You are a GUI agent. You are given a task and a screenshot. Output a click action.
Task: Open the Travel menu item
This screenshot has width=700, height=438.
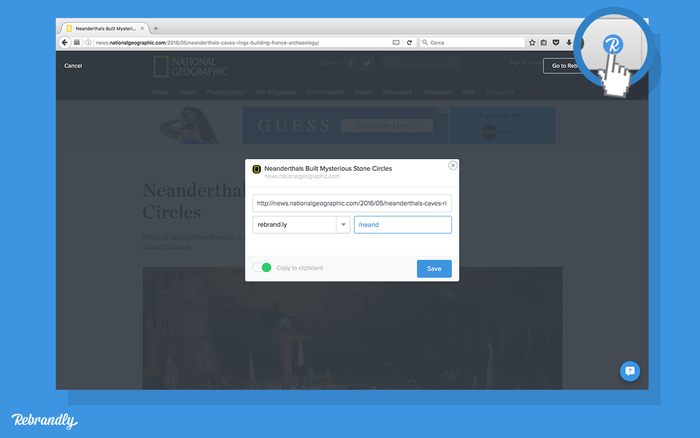click(x=363, y=92)
